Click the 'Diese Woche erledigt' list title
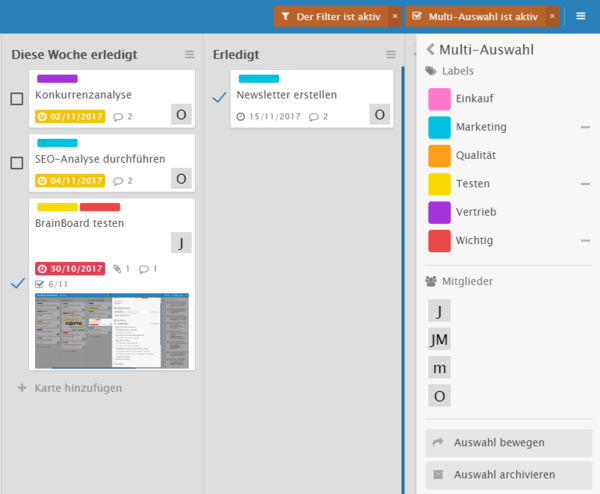 tap(74, 55)
